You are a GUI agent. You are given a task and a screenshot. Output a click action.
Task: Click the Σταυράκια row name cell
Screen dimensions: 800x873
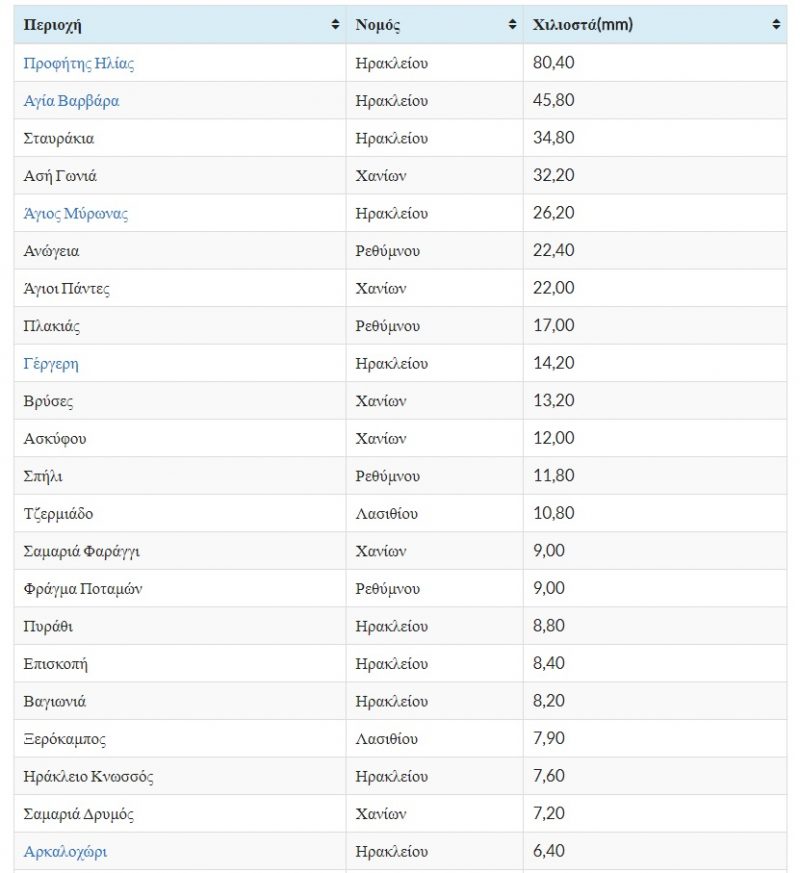click(59, 139)
